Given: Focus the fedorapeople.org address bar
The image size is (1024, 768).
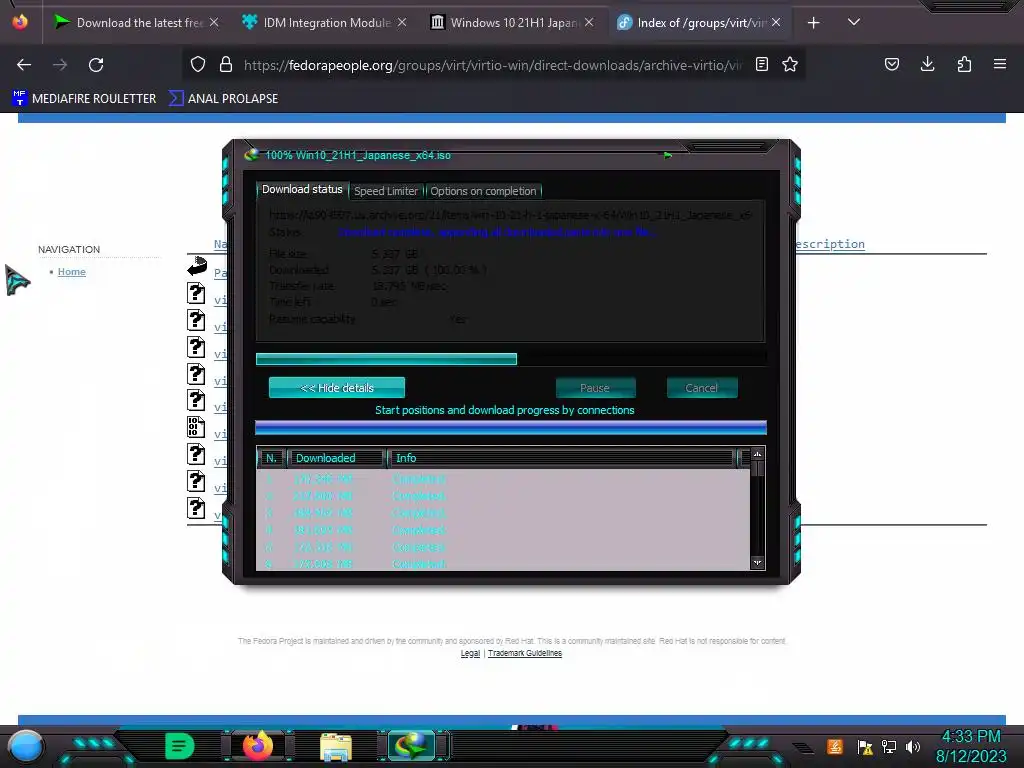Looking at the screenshot, I should pyautogui.click(x=492, y=65).
